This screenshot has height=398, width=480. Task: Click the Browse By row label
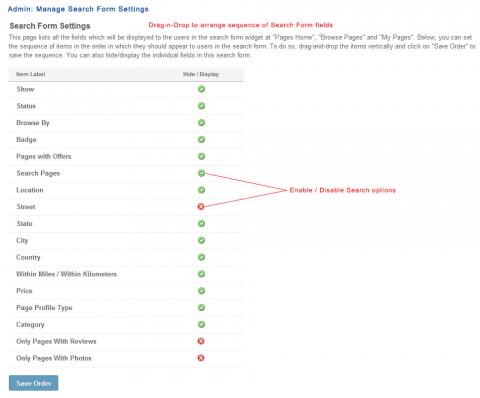point(33,123)
